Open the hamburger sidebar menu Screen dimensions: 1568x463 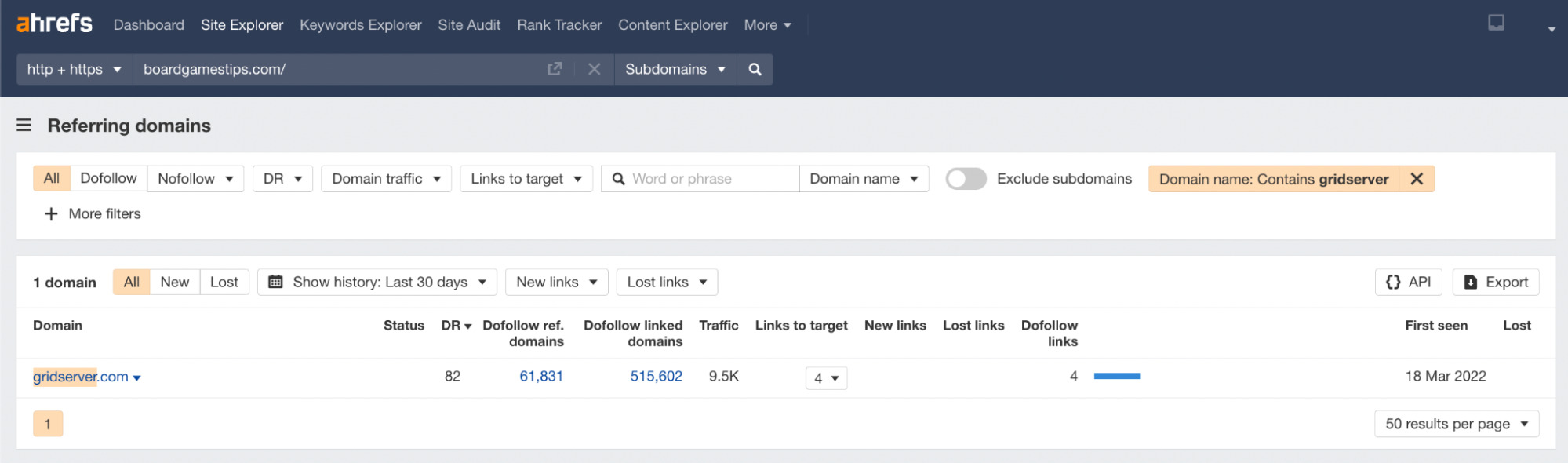[x=24, y=126]
